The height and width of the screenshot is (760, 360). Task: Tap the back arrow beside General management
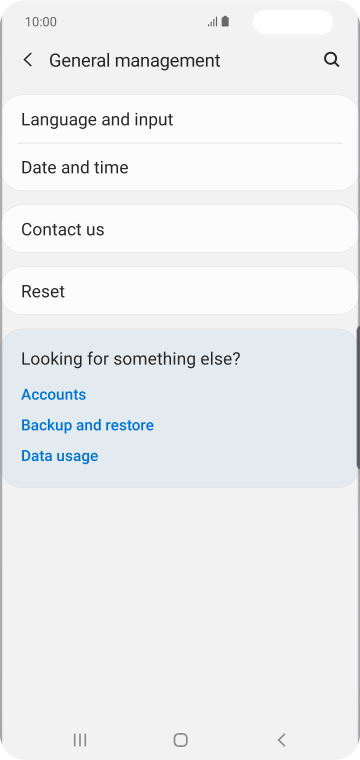[28, 60]
